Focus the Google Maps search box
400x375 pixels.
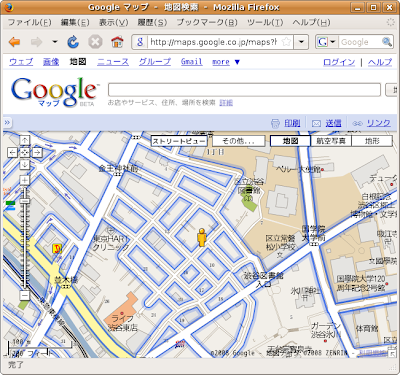tap(244, 90)
